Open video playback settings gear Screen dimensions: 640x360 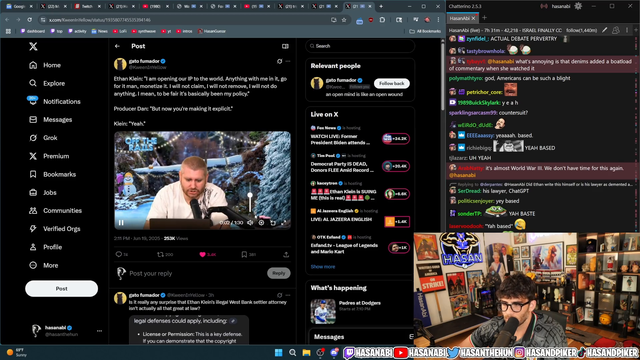(x=261, y=222)
